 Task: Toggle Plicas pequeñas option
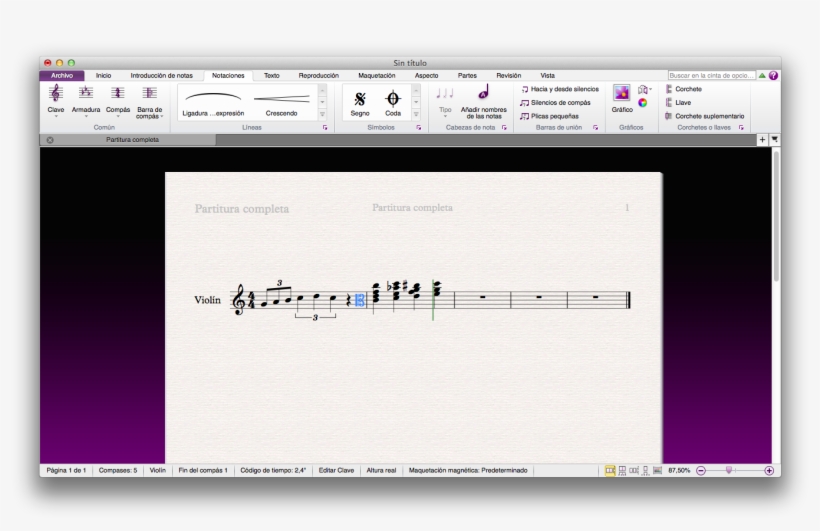(x=550, y=116)
